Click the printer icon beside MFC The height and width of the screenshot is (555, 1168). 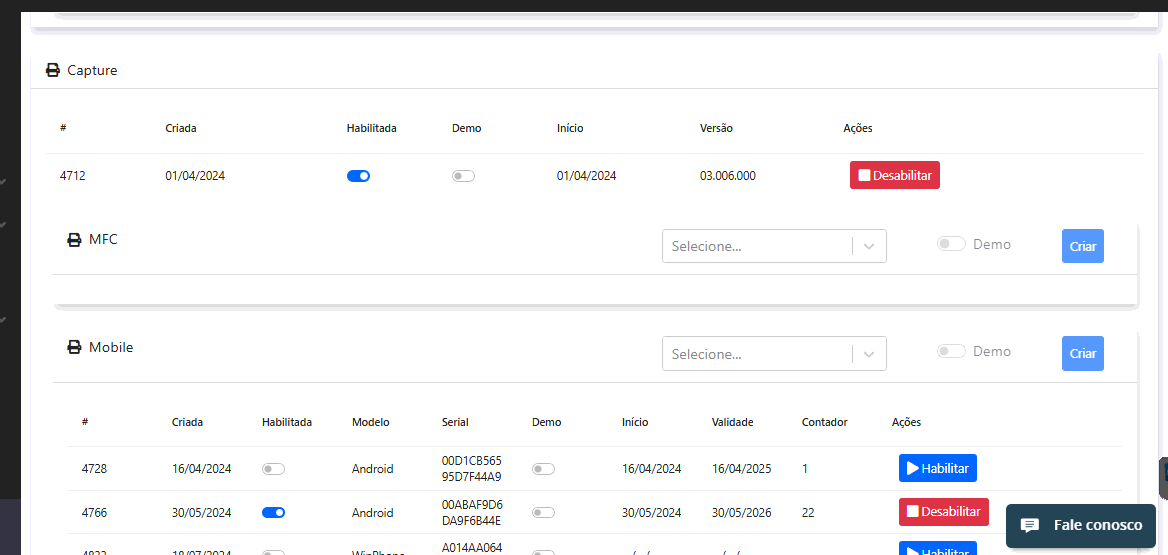[x=74, y=240]
